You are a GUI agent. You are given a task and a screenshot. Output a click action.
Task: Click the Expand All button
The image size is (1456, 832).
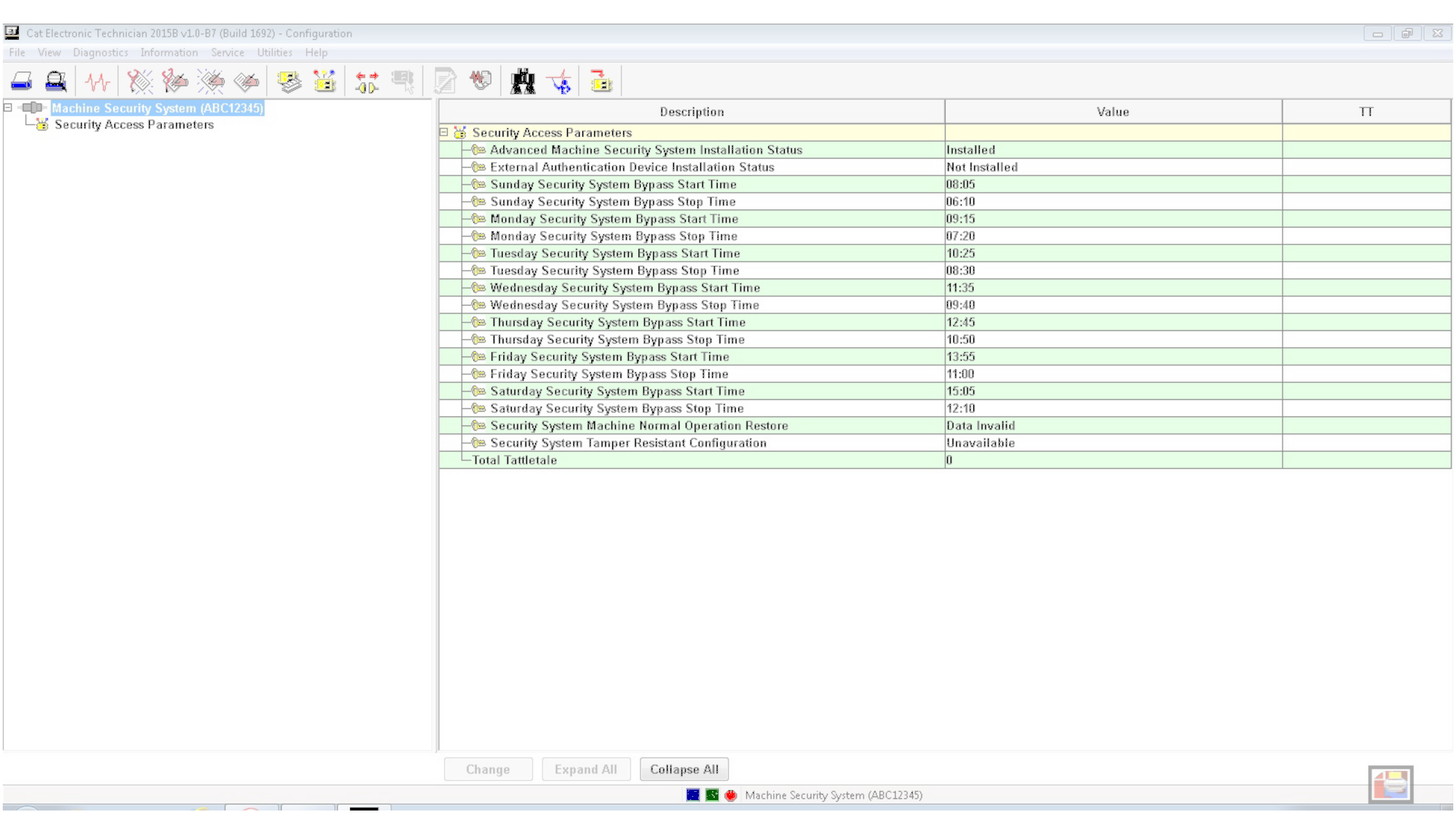click(x=586, y=770)
